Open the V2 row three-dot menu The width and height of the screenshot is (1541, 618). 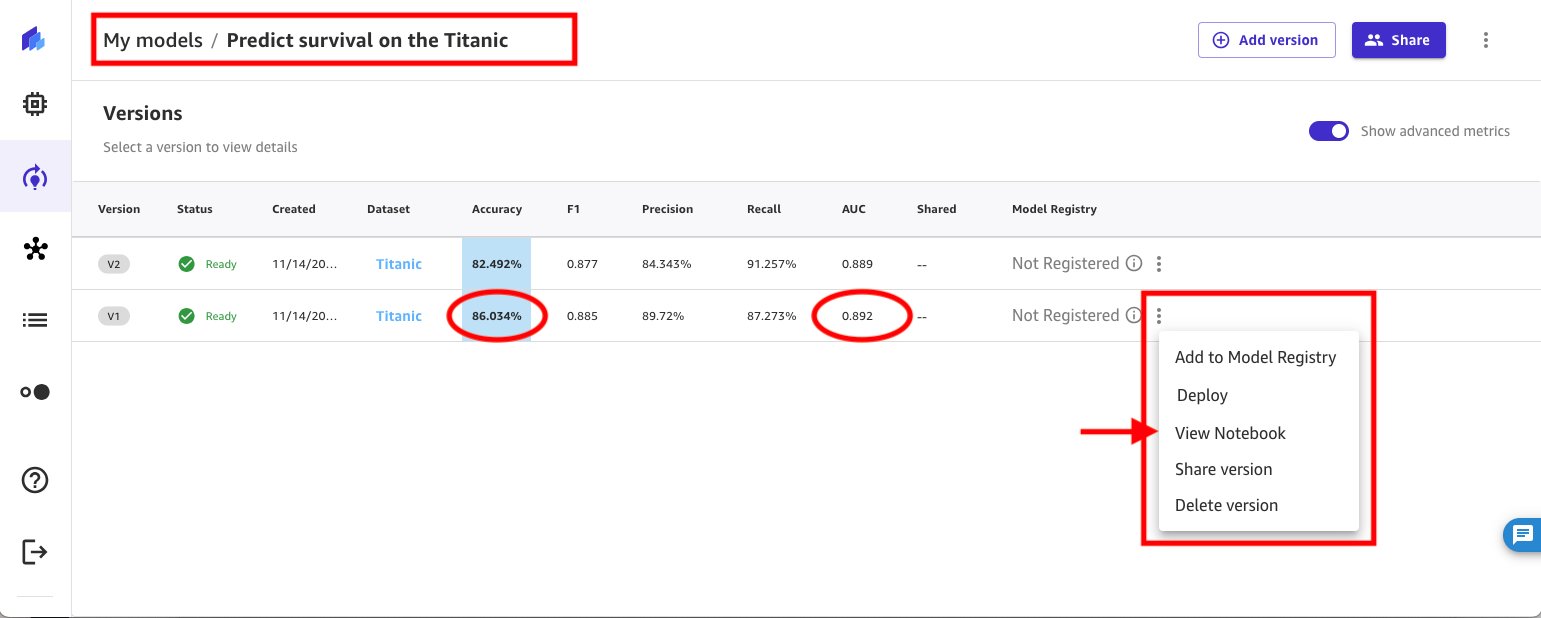(x=1159, y=264)
